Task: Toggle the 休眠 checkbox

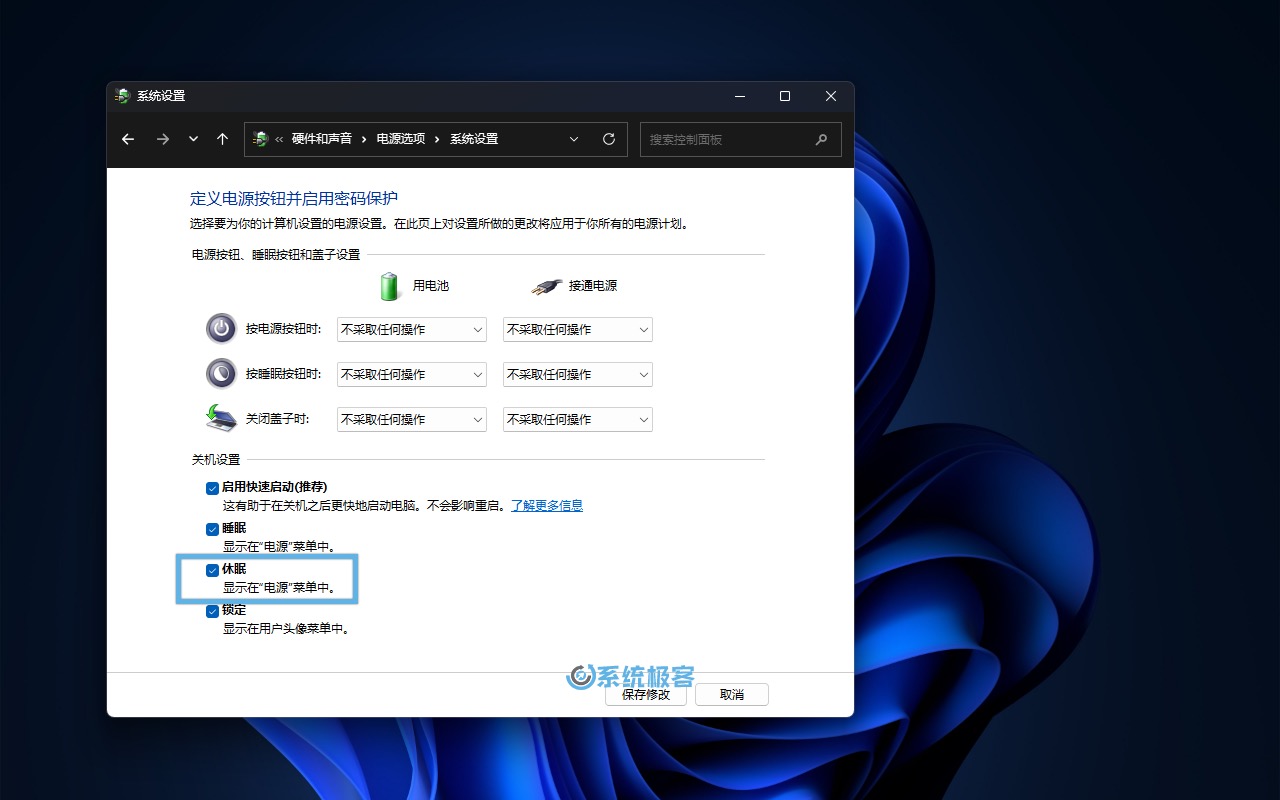Action: tap(212, 570)
